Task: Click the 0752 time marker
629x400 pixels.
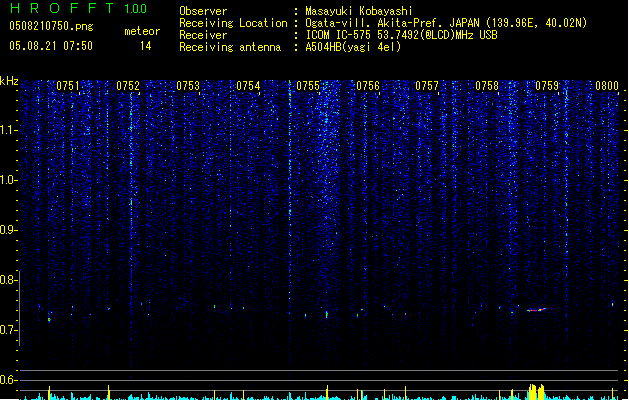Action: 128,86
